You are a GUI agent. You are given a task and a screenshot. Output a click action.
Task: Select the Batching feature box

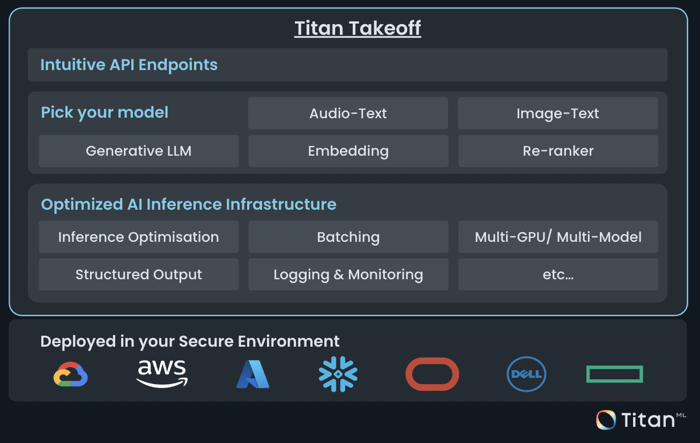coord(348,237)
